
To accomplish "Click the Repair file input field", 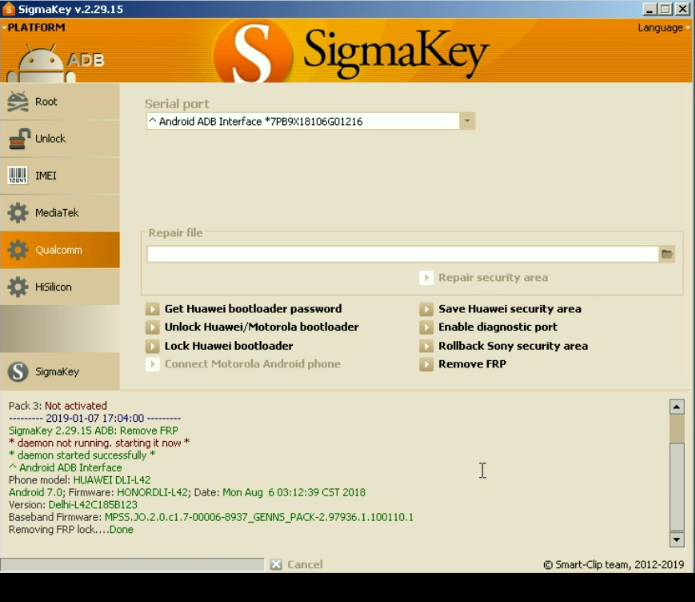I will tap(402, 254).
